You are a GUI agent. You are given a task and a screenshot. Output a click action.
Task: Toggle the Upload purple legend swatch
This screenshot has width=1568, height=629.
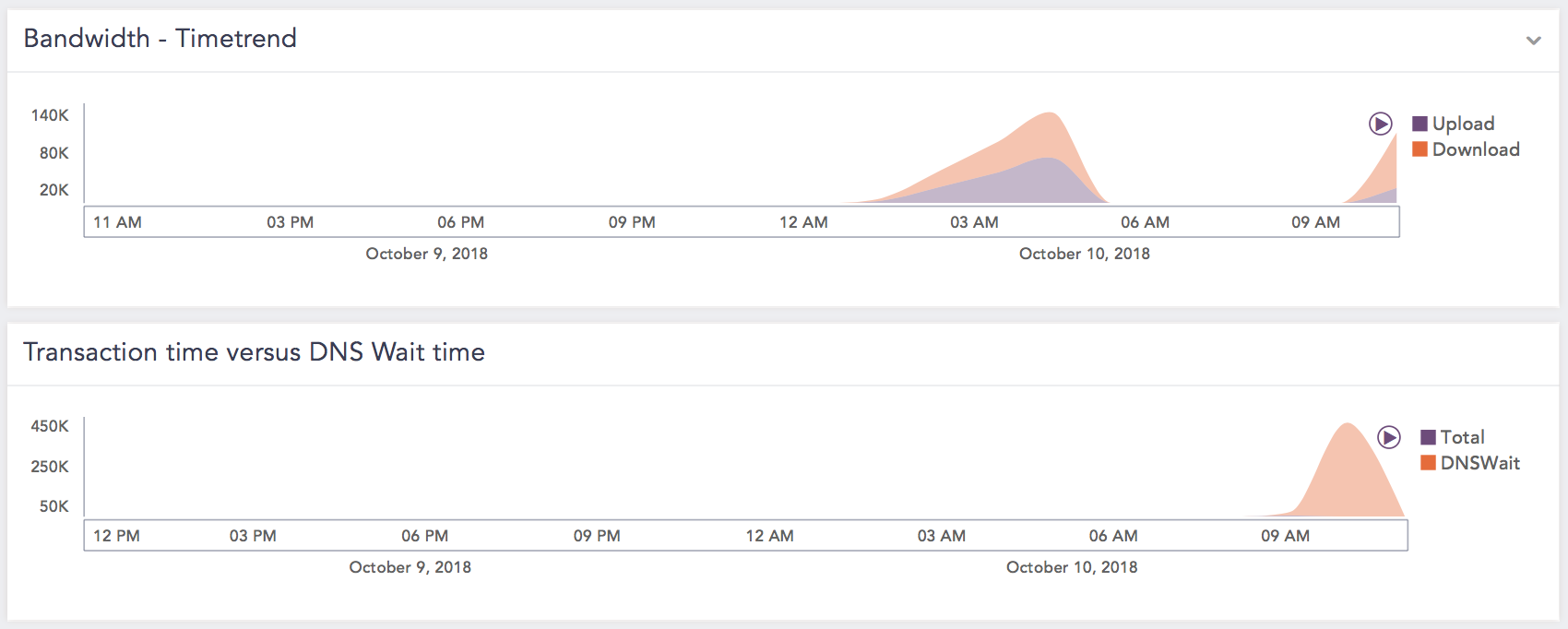click(1420, 124)
